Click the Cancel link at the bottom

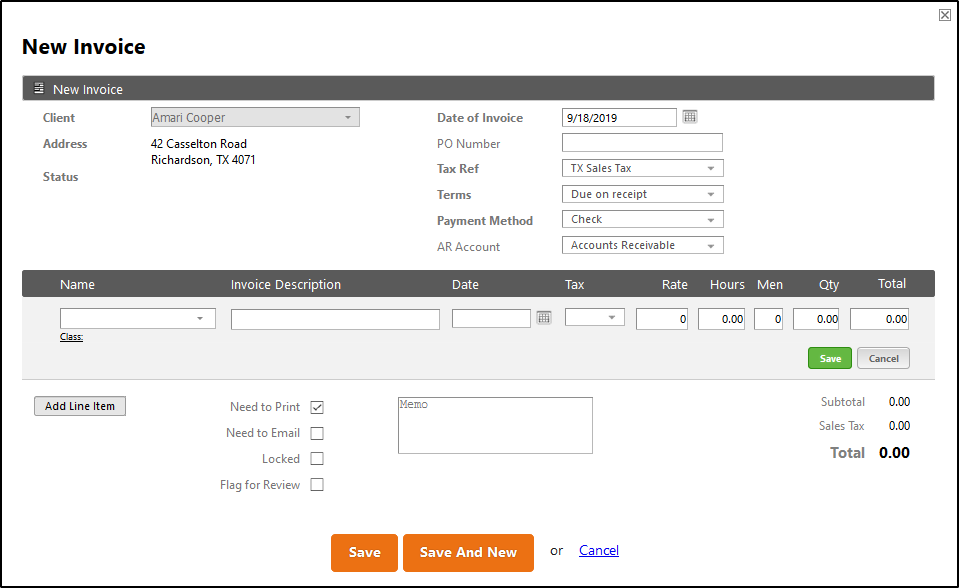coord(598,550)
